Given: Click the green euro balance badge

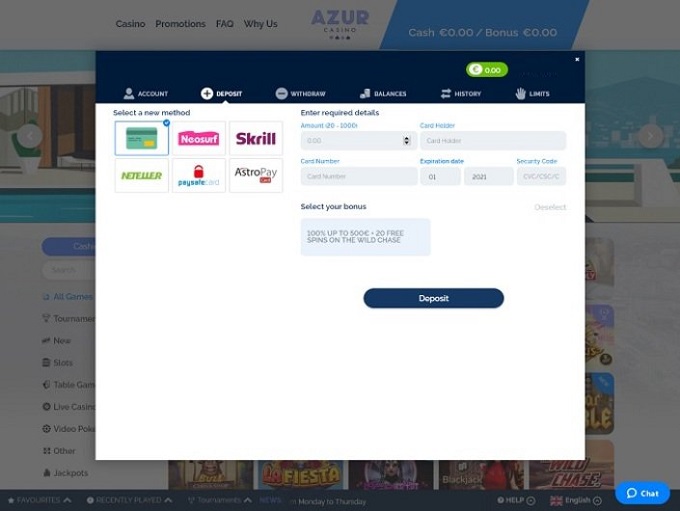Looking at the screenshot, I should (486, 70).
